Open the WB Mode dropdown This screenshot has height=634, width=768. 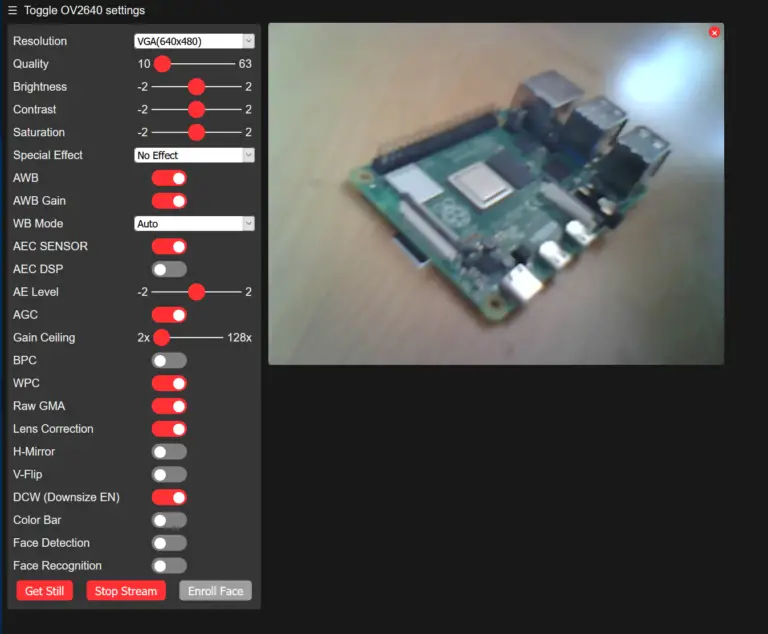[194, 224]
